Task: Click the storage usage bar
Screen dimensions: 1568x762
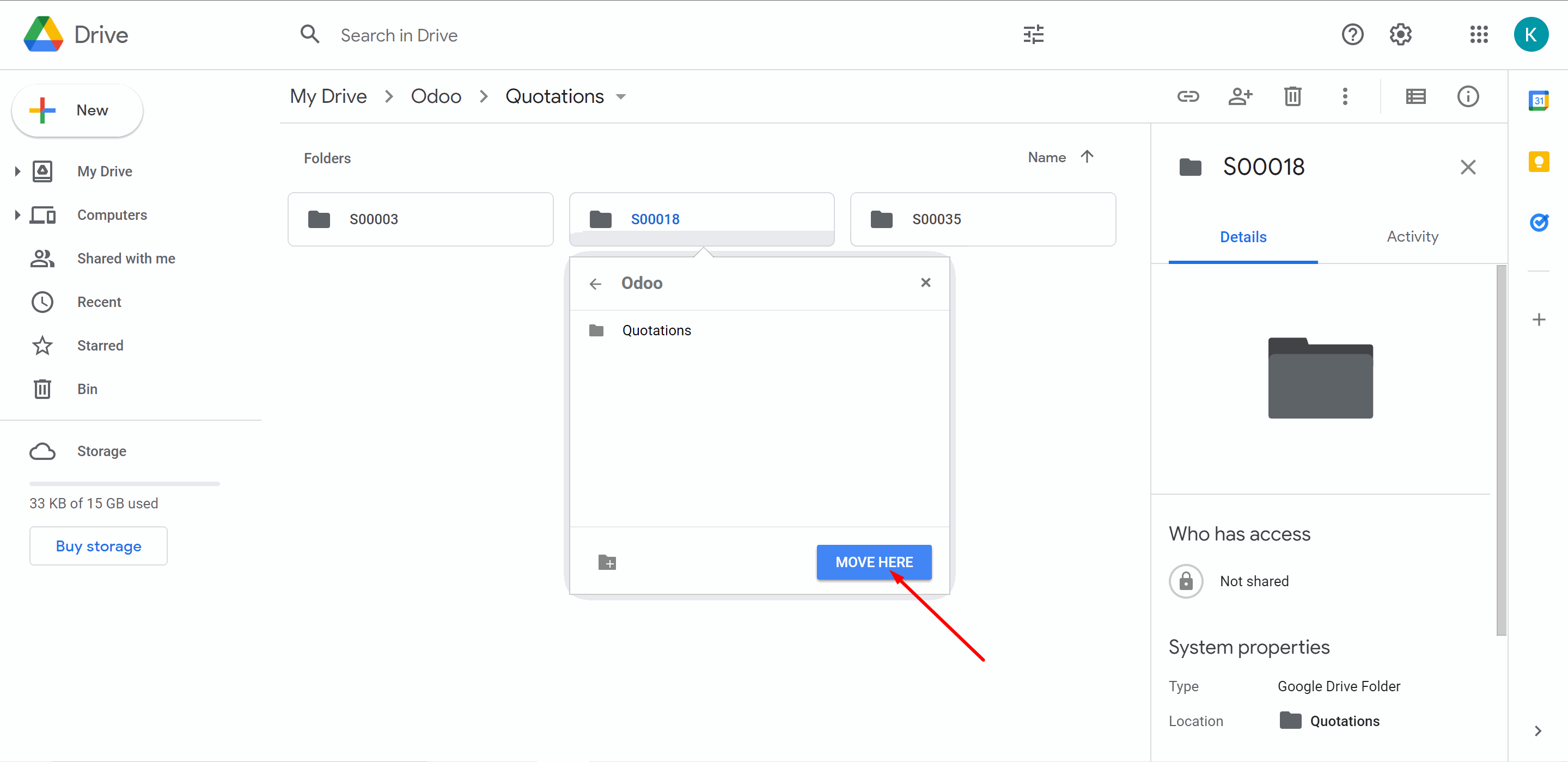Action: pos(124,483)
